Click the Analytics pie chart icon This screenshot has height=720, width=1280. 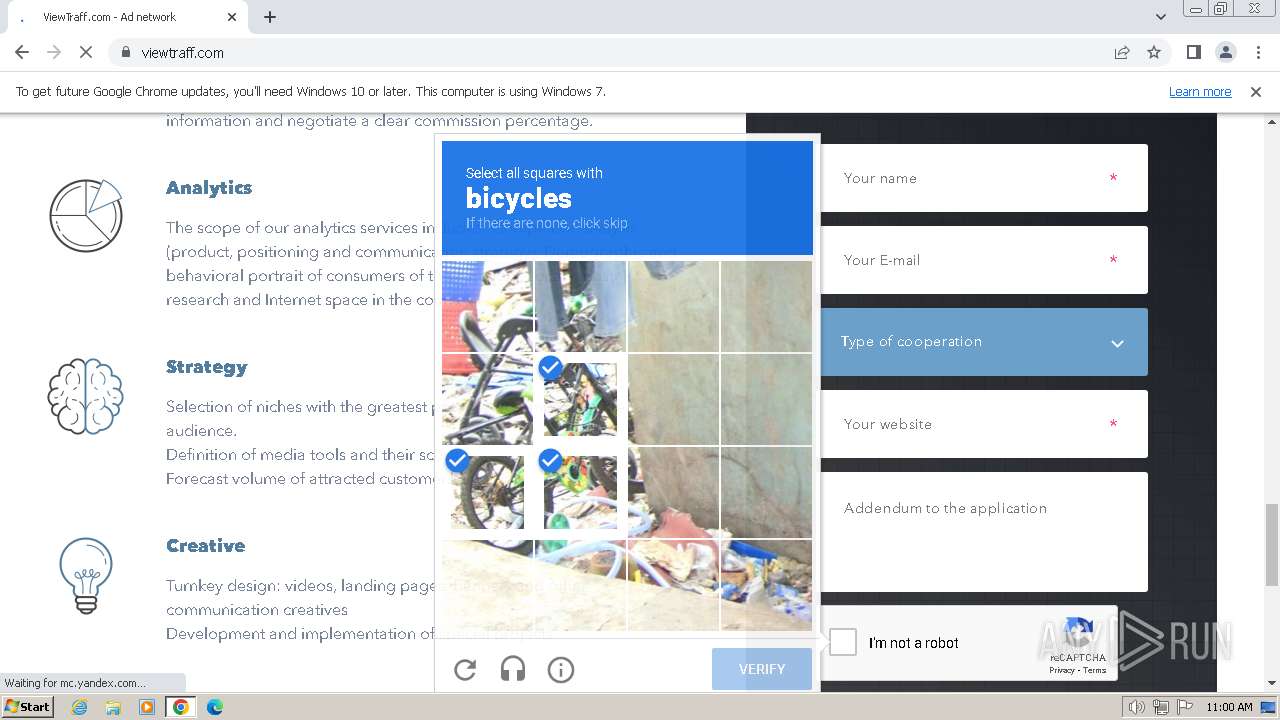[x=86, y=215]
